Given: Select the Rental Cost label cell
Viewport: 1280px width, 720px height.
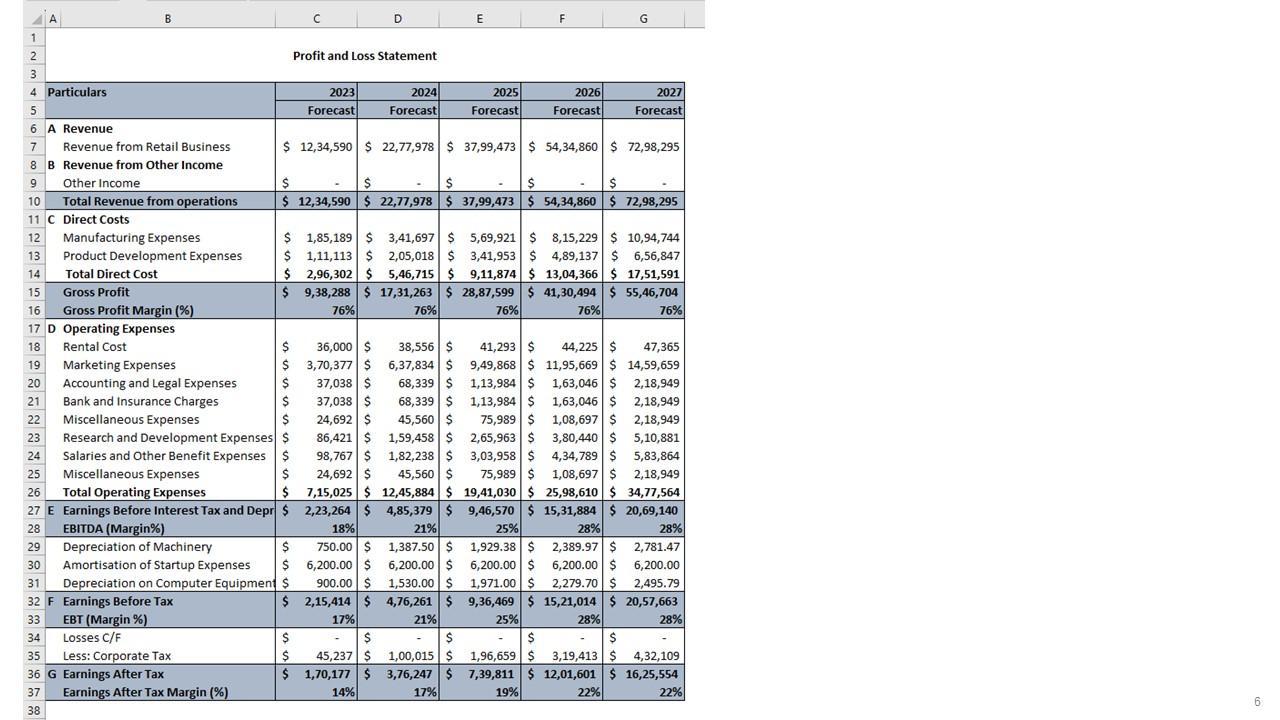Looking at the screenshot, I should coord(94,347).
